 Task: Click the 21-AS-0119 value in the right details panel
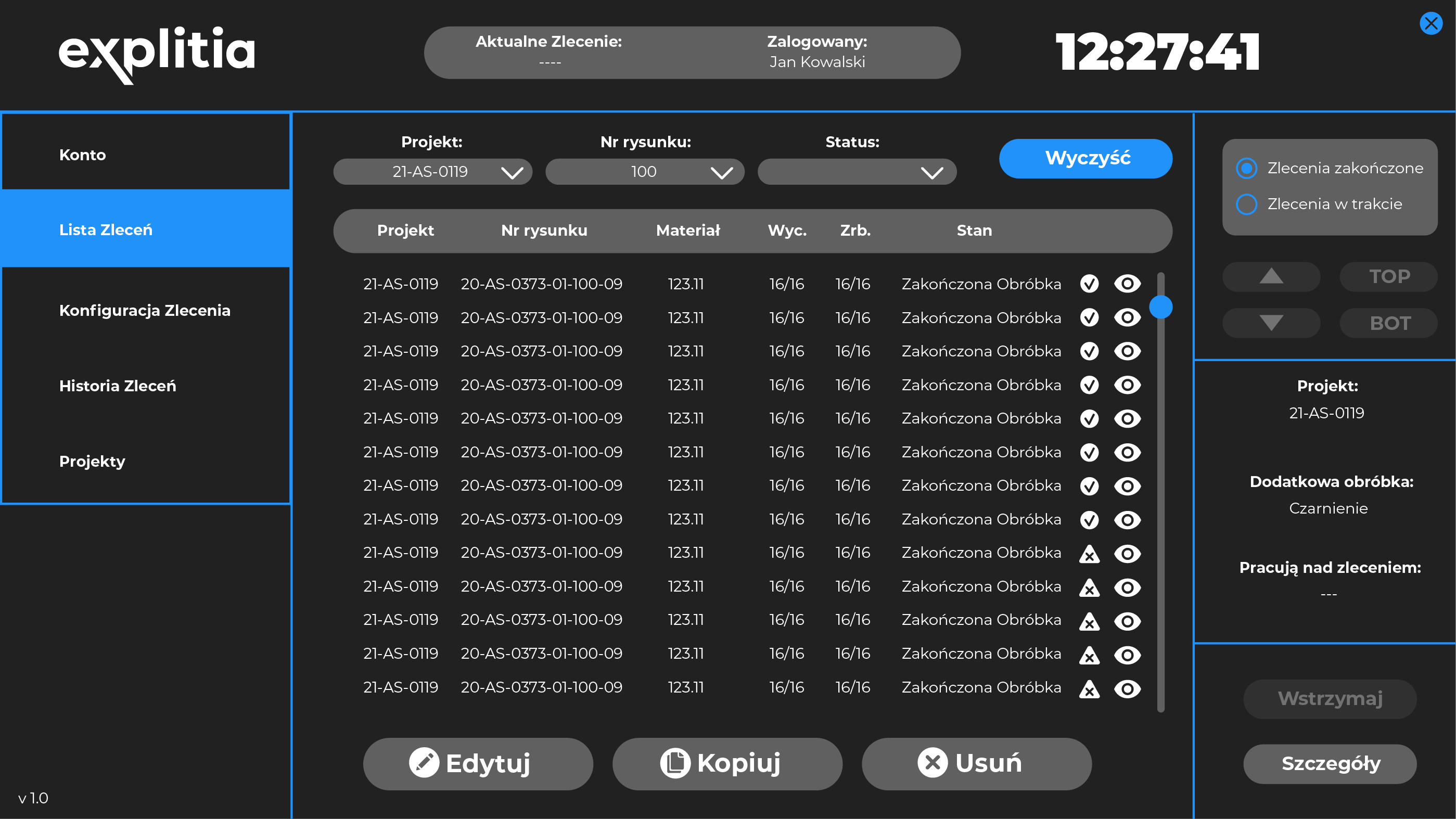pos(1326,413)
